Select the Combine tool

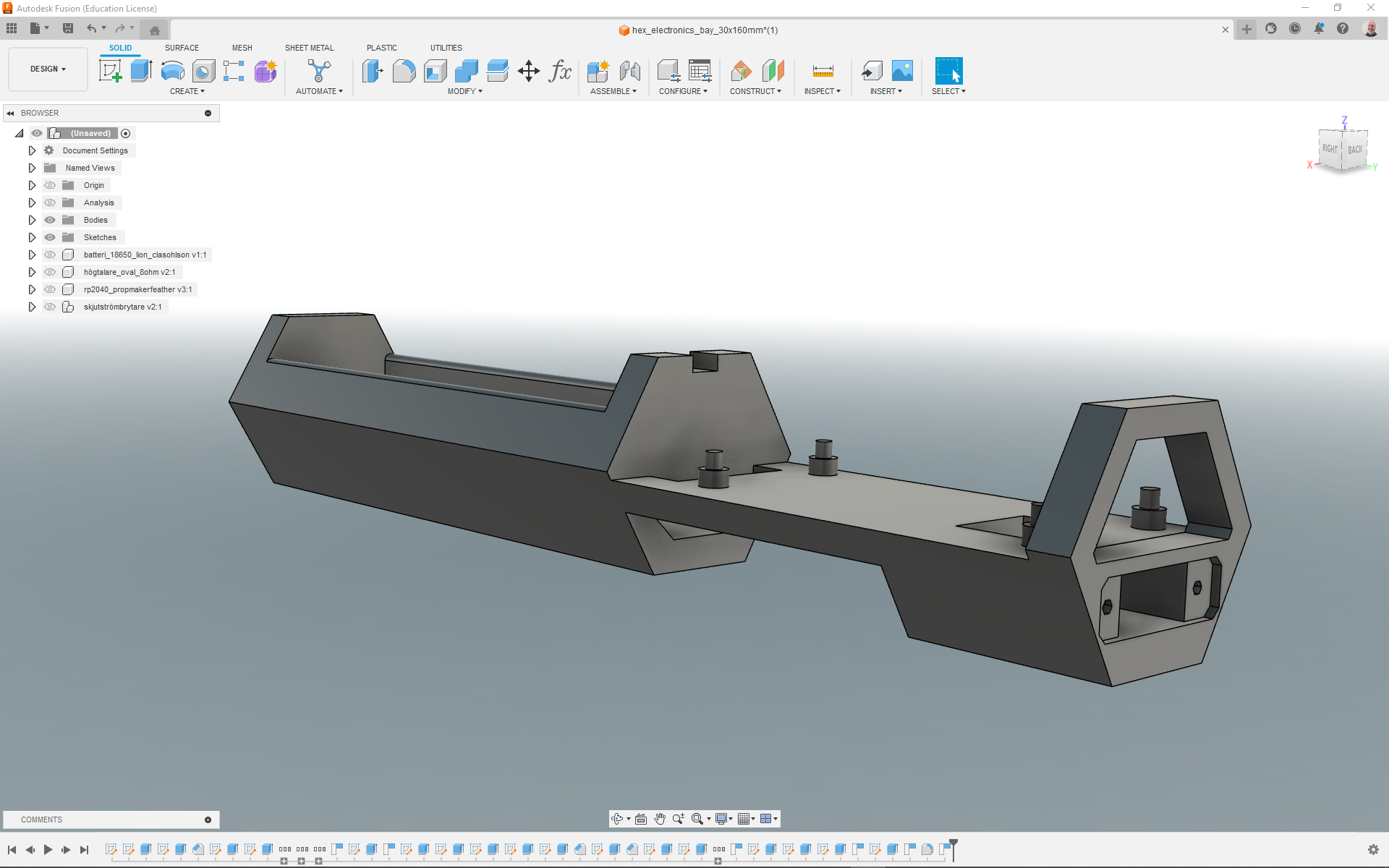tap(466, 71)
